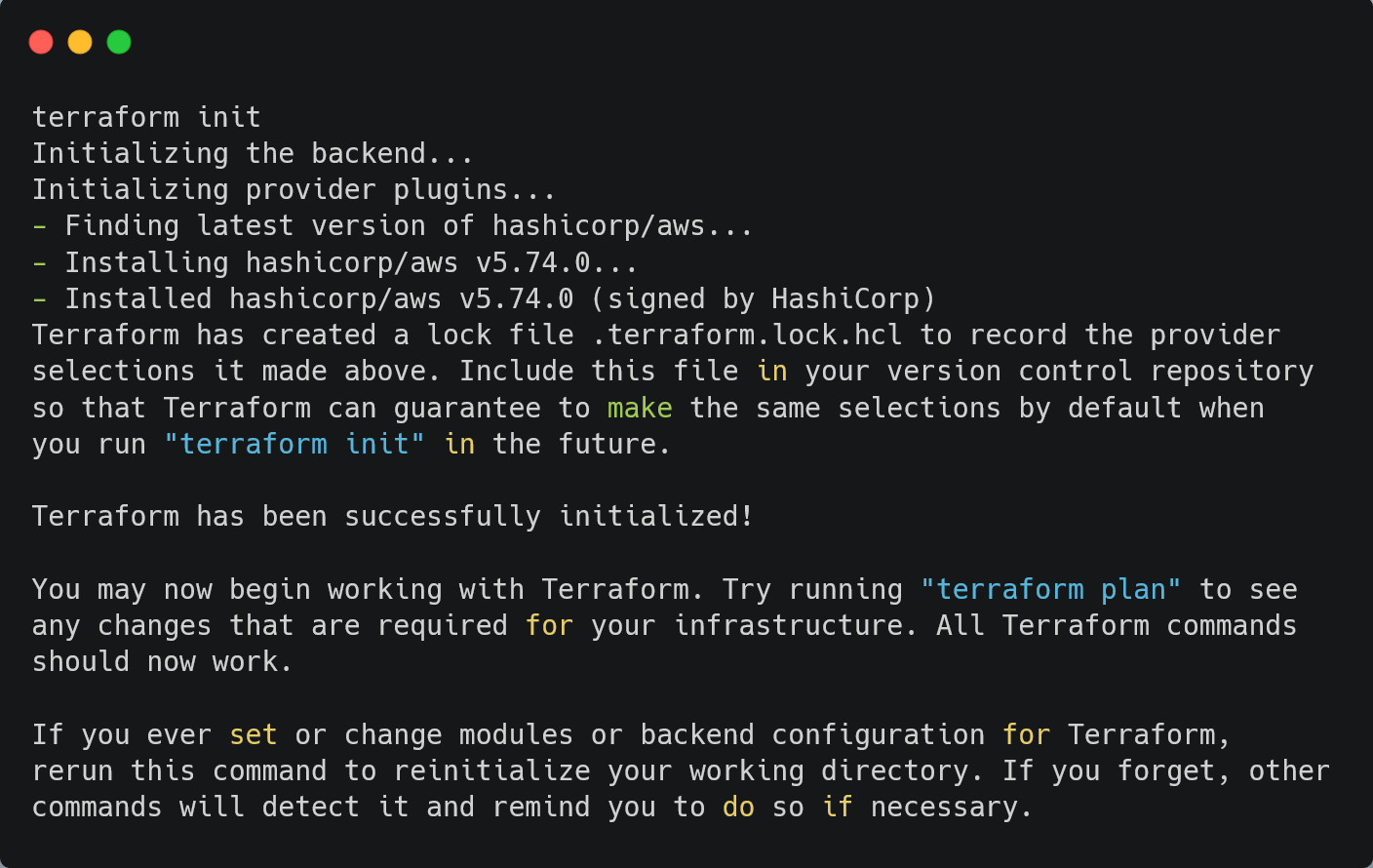Screen dimensions: 1373x868
Task: Click the yellow minimize window button
Action: 80,42
